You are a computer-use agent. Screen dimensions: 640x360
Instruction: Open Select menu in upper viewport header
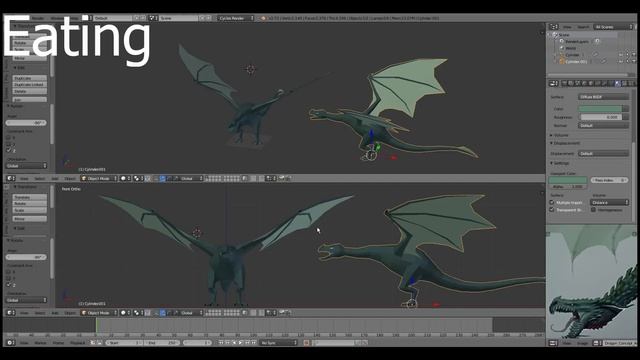40,178
